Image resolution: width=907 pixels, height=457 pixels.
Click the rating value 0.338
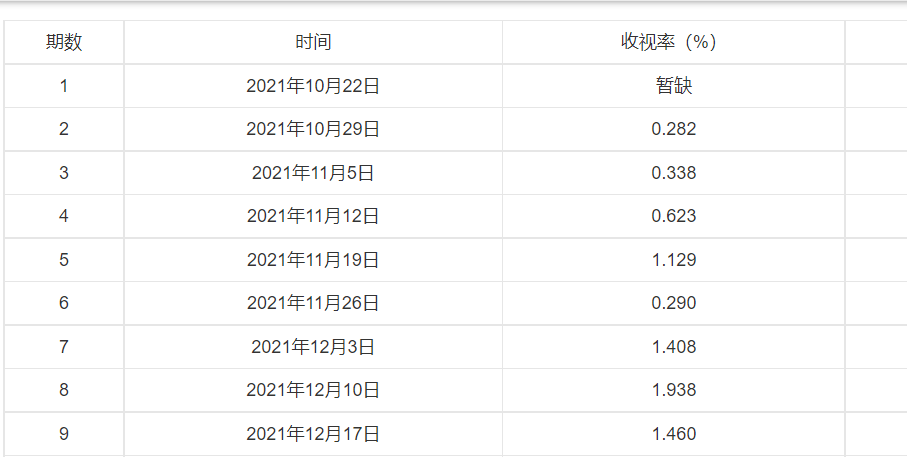click(673, 173)
